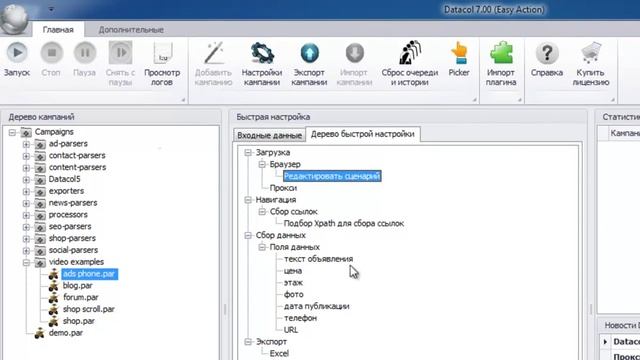The width and height of the screenshot is (640, 360).
Task: Collapse the Браузер node
Action: pyautogui.click(x=262, y=164)
